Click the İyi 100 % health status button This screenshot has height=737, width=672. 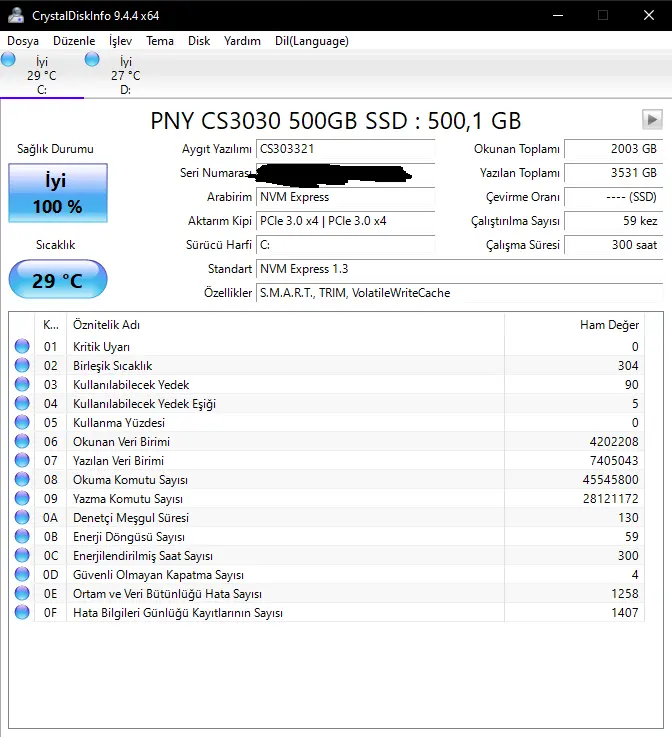(x=58, y=193)
